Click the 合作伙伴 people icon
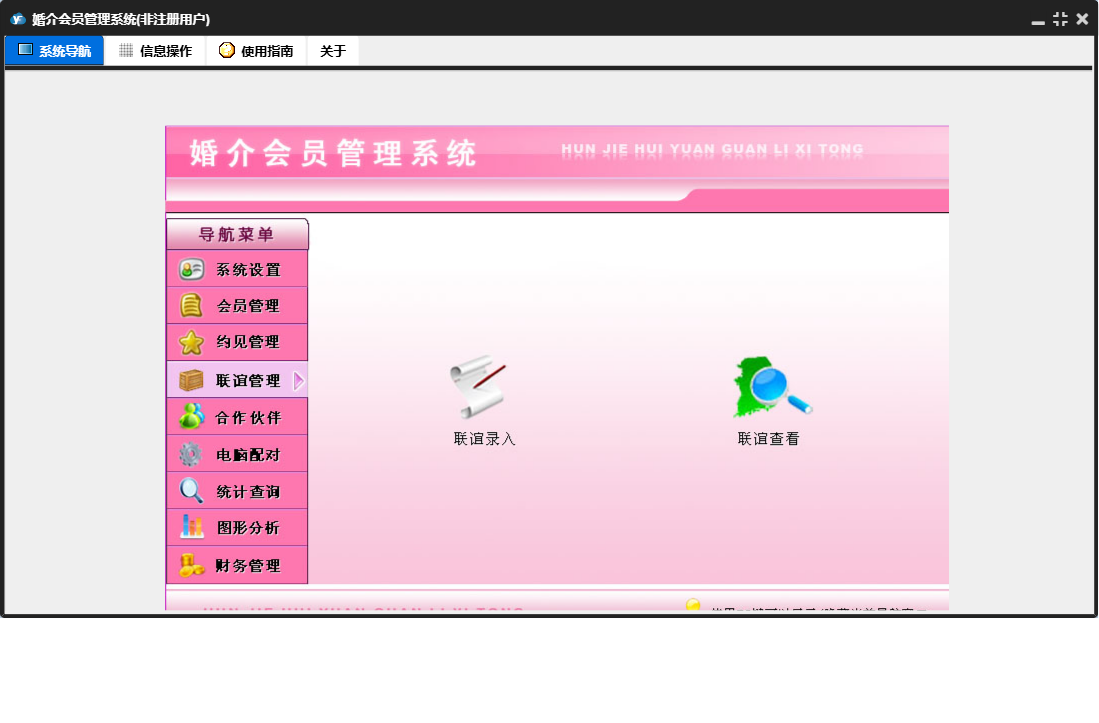Image resolution: width=1099 pixels, height=723 pixels. 191,416
